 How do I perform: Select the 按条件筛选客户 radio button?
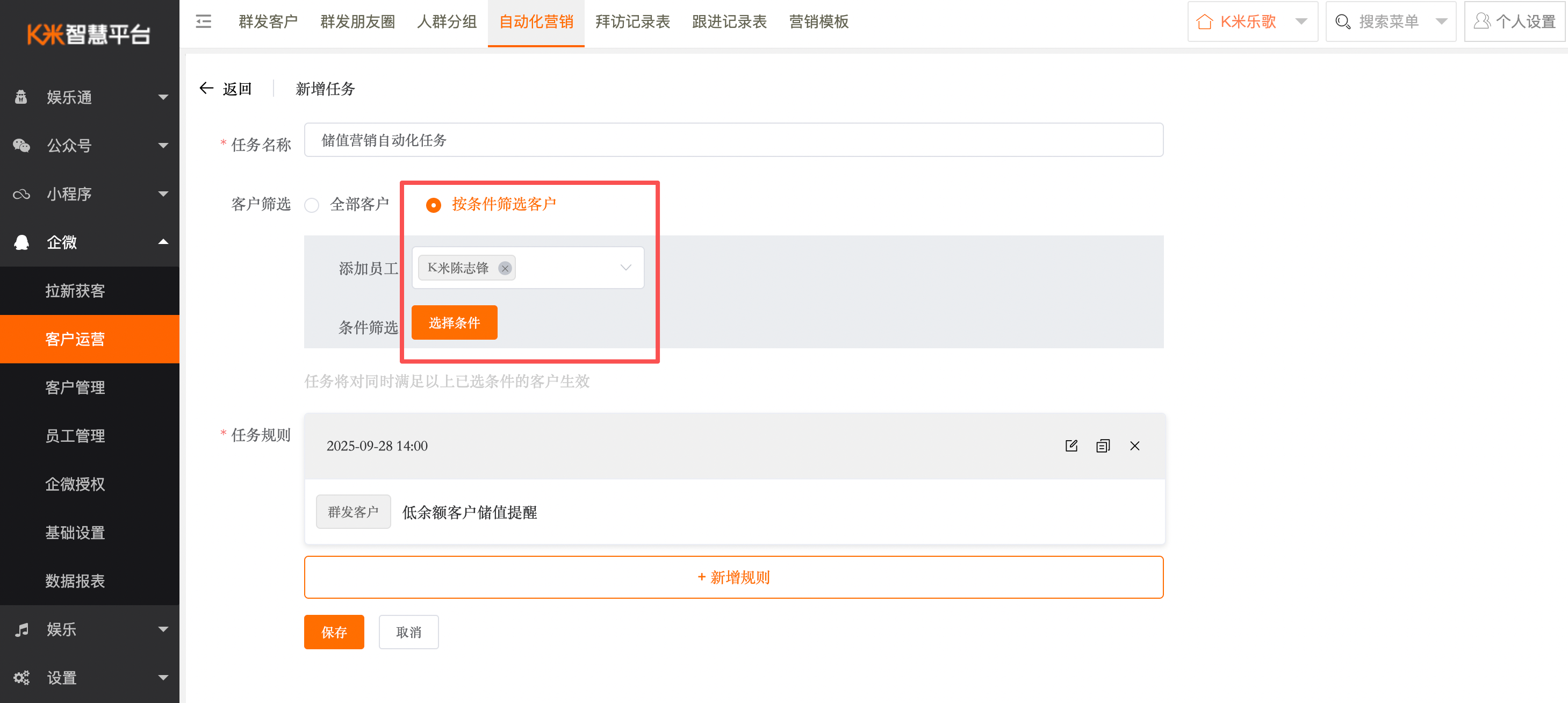[434, 205]
